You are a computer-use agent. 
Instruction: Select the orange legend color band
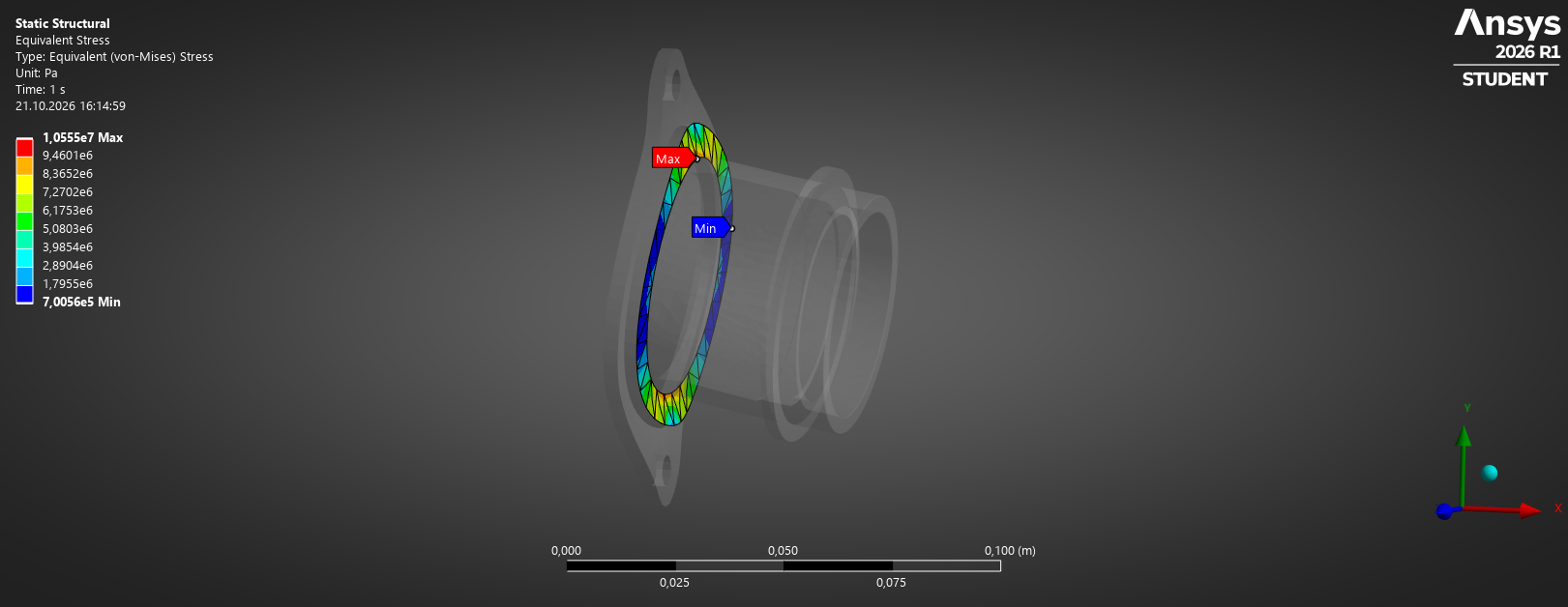pos(24,166)
